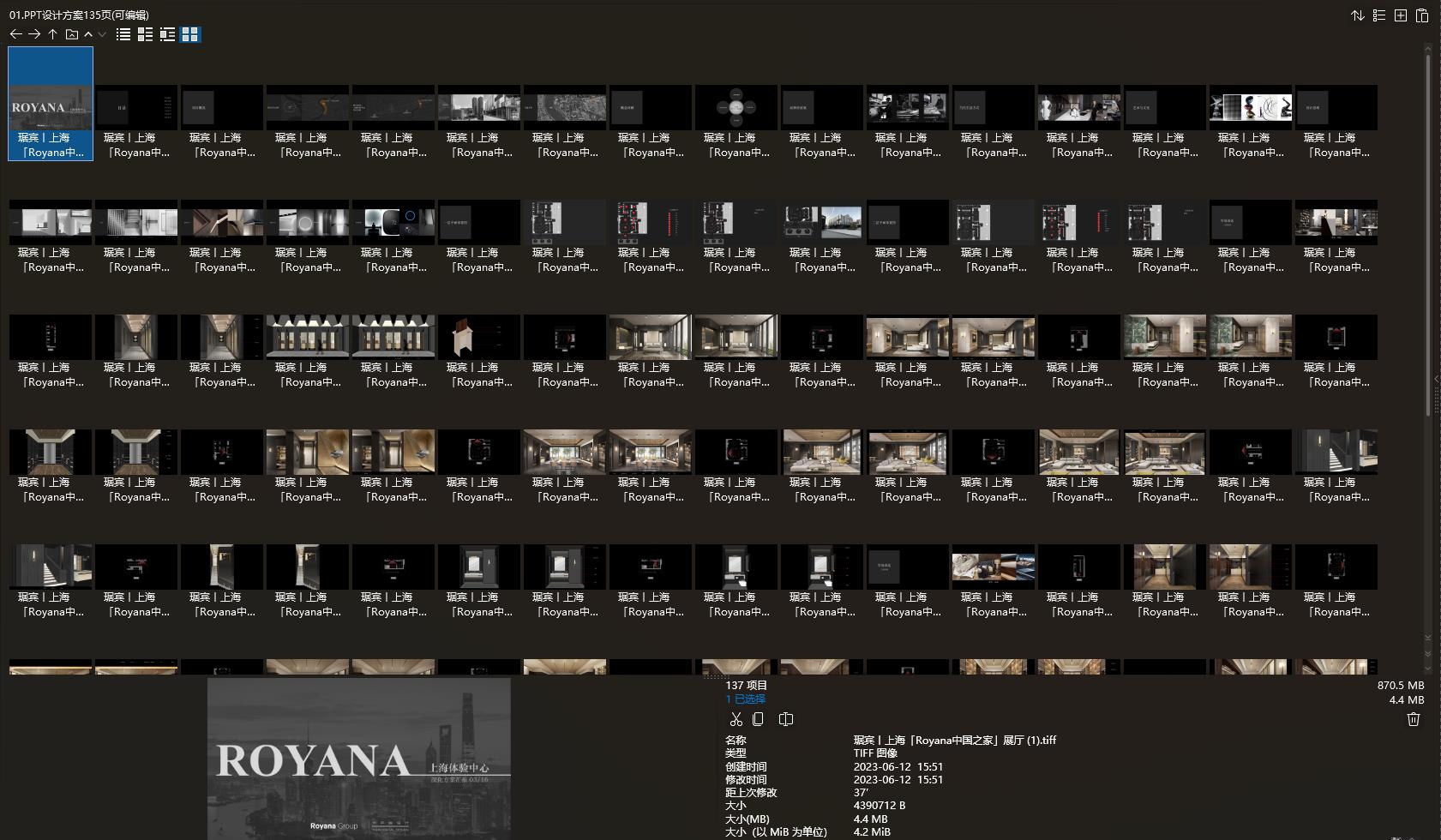Click the sort order arrows icon
This screenshot has width=1441, height=840.
pos(1357,15)
